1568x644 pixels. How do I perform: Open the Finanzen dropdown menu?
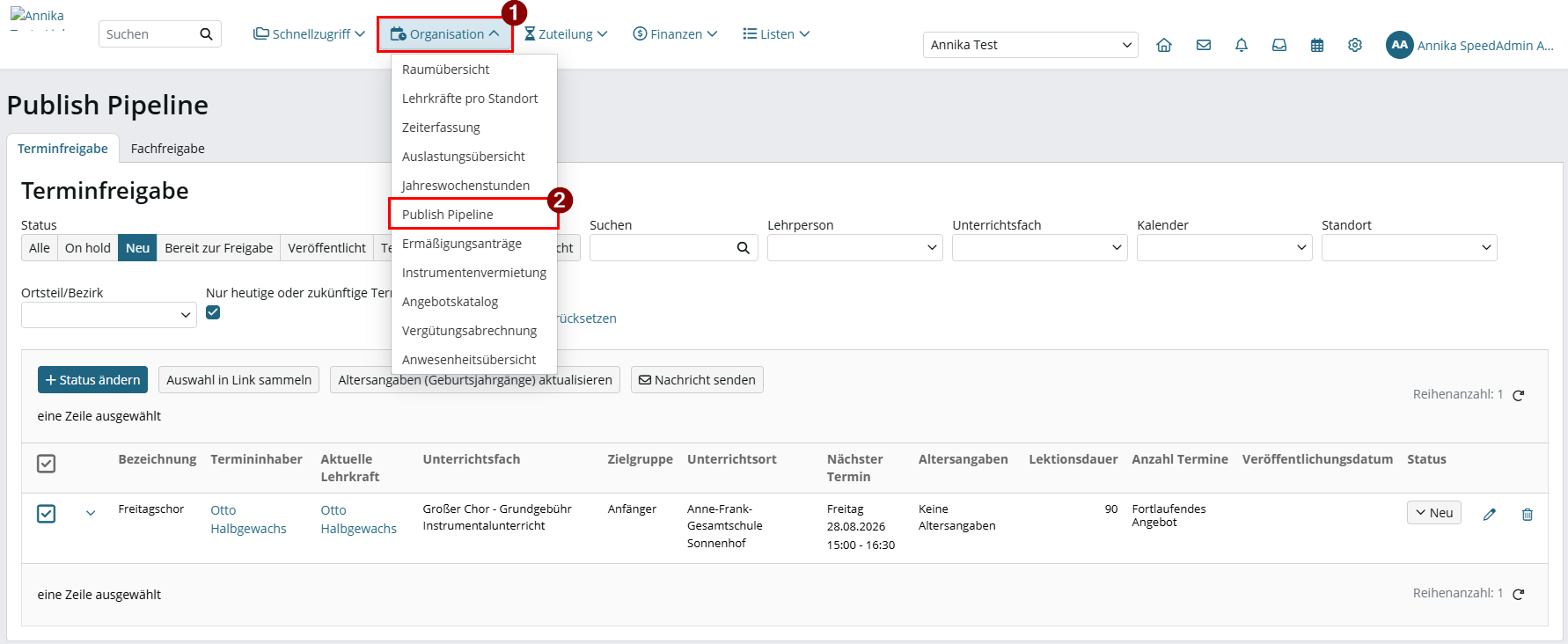click(x=675, y=34)
